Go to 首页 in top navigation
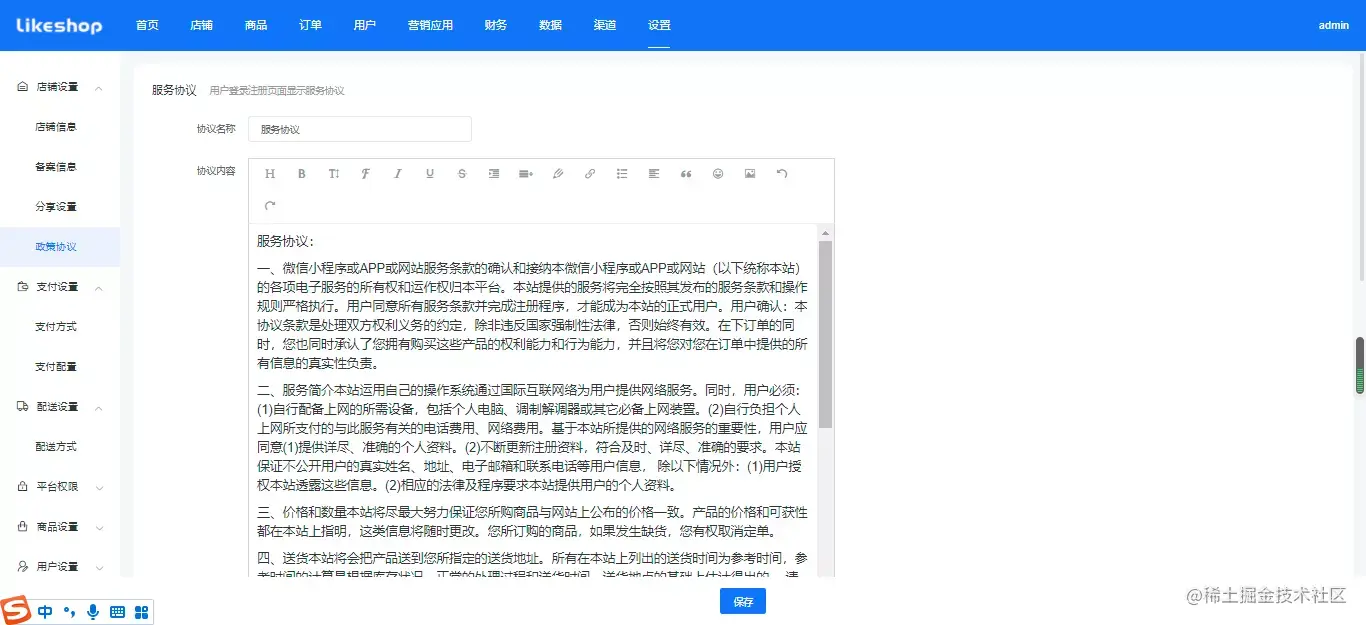 click(147, 25)
